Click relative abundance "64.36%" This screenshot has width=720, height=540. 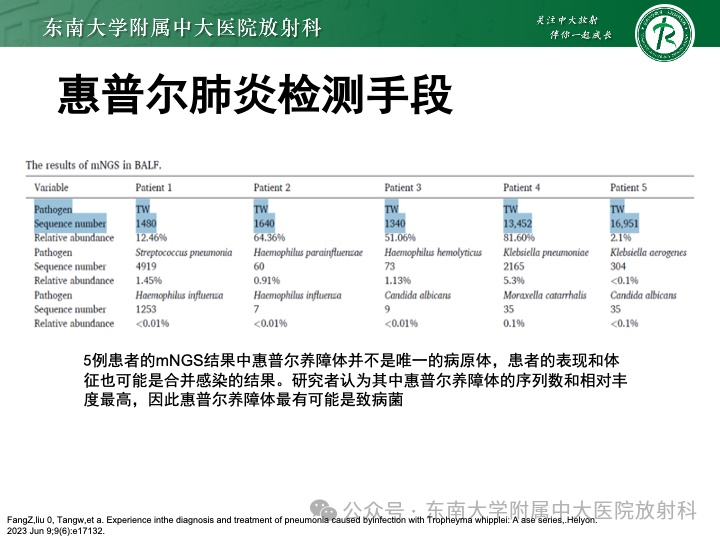tap(269, 238)
